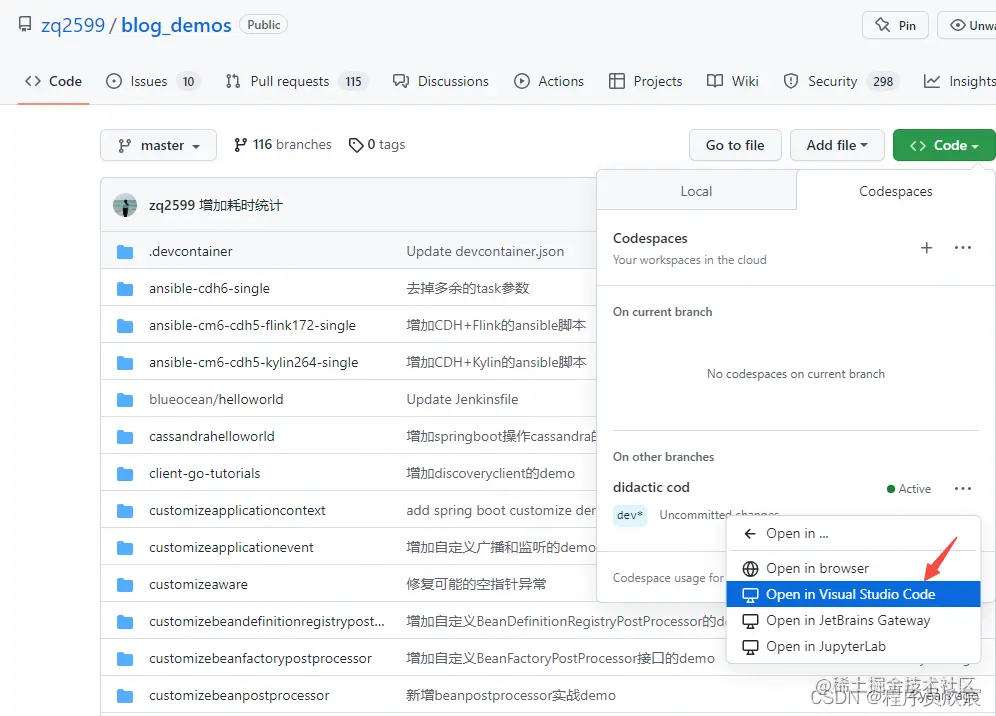Open the .devcontainer folder
Image resolution: width=996 pixels, height=716 pixels.
coord(191,252)
